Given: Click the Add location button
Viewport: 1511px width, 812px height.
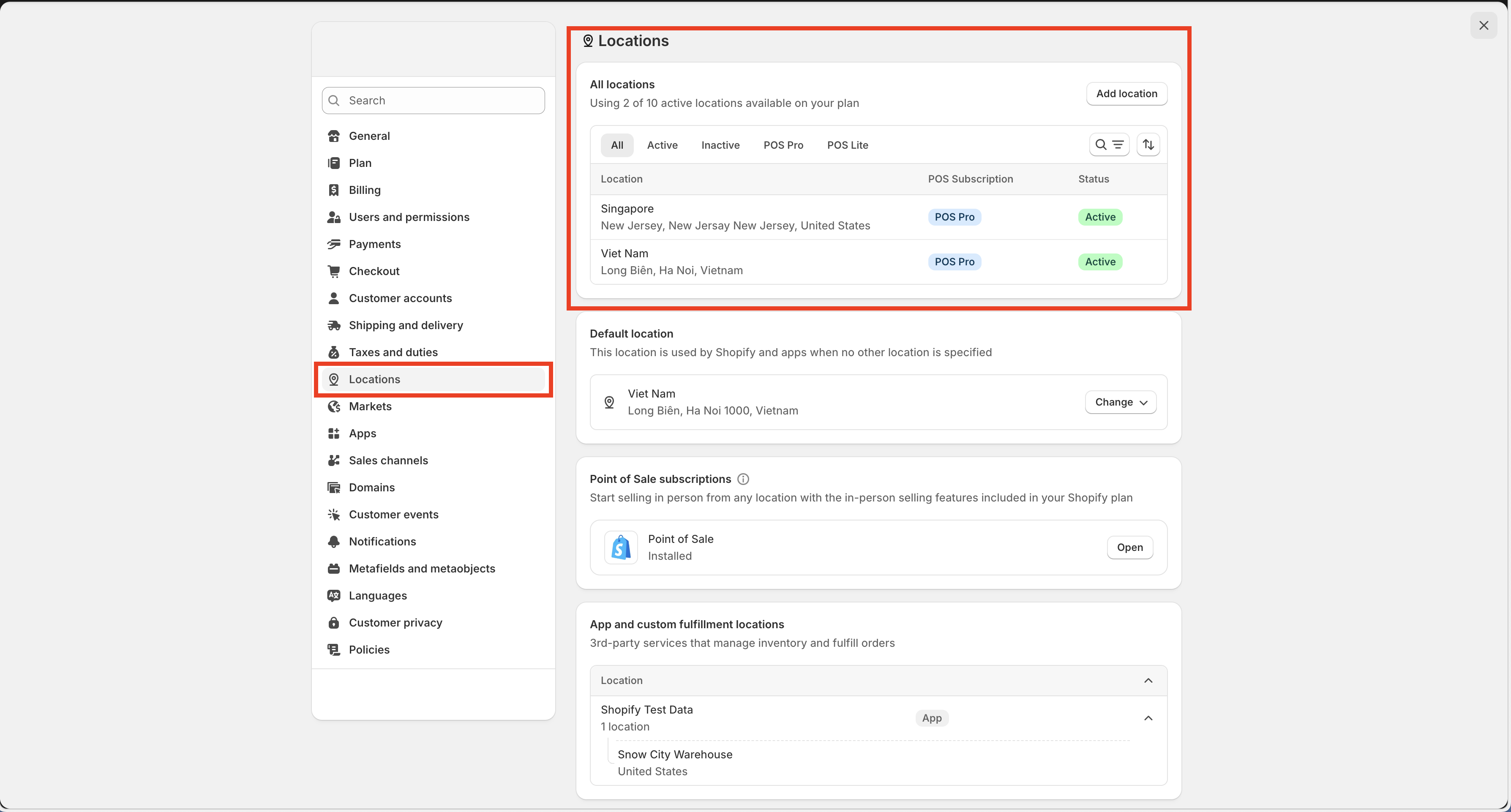Looking at the screenshot, I should (x=1126, y=94).
